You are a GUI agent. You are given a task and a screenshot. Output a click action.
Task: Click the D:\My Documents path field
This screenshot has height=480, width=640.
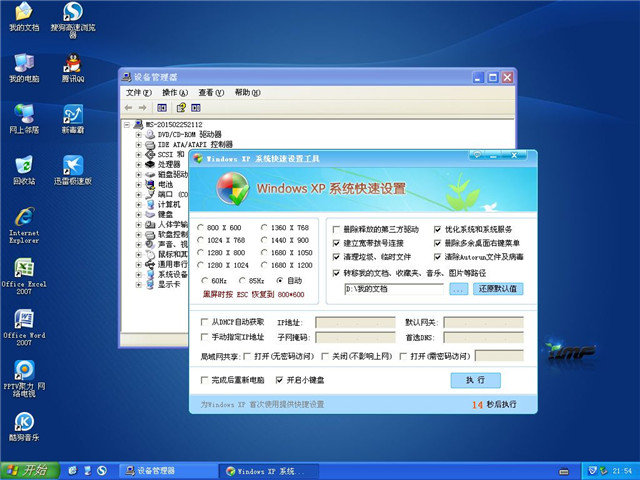tap(394, 289)
